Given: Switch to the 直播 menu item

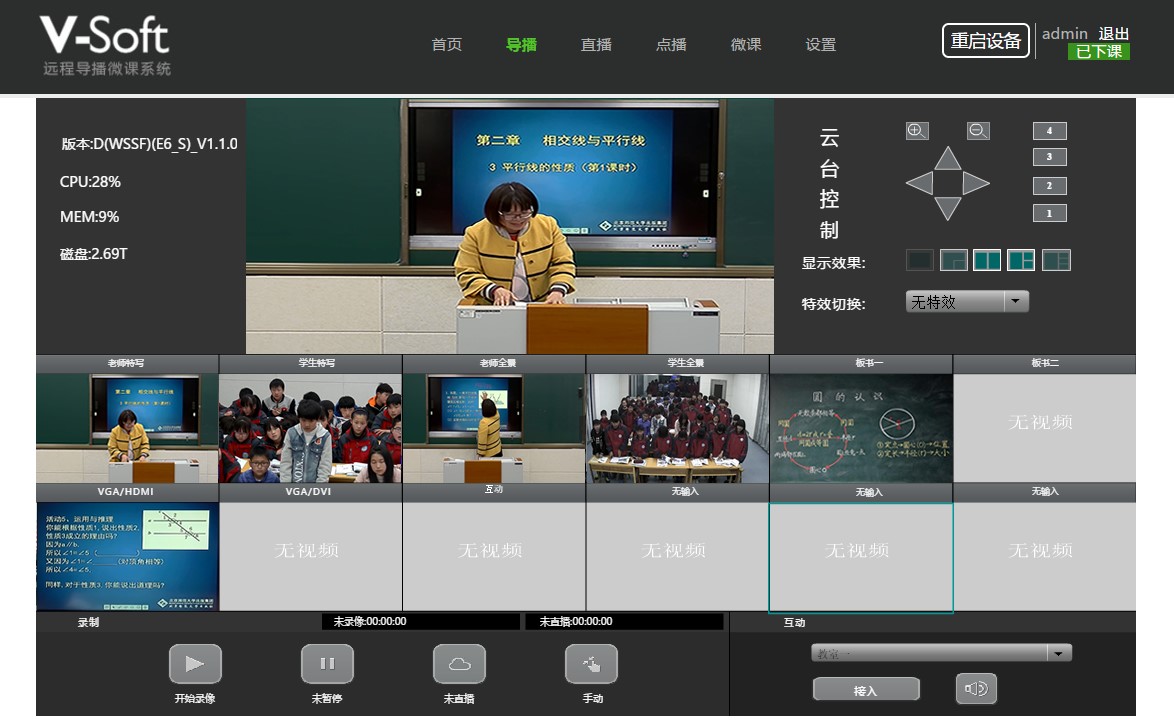Looking at the screenshot, I should (x=596, y=44).
